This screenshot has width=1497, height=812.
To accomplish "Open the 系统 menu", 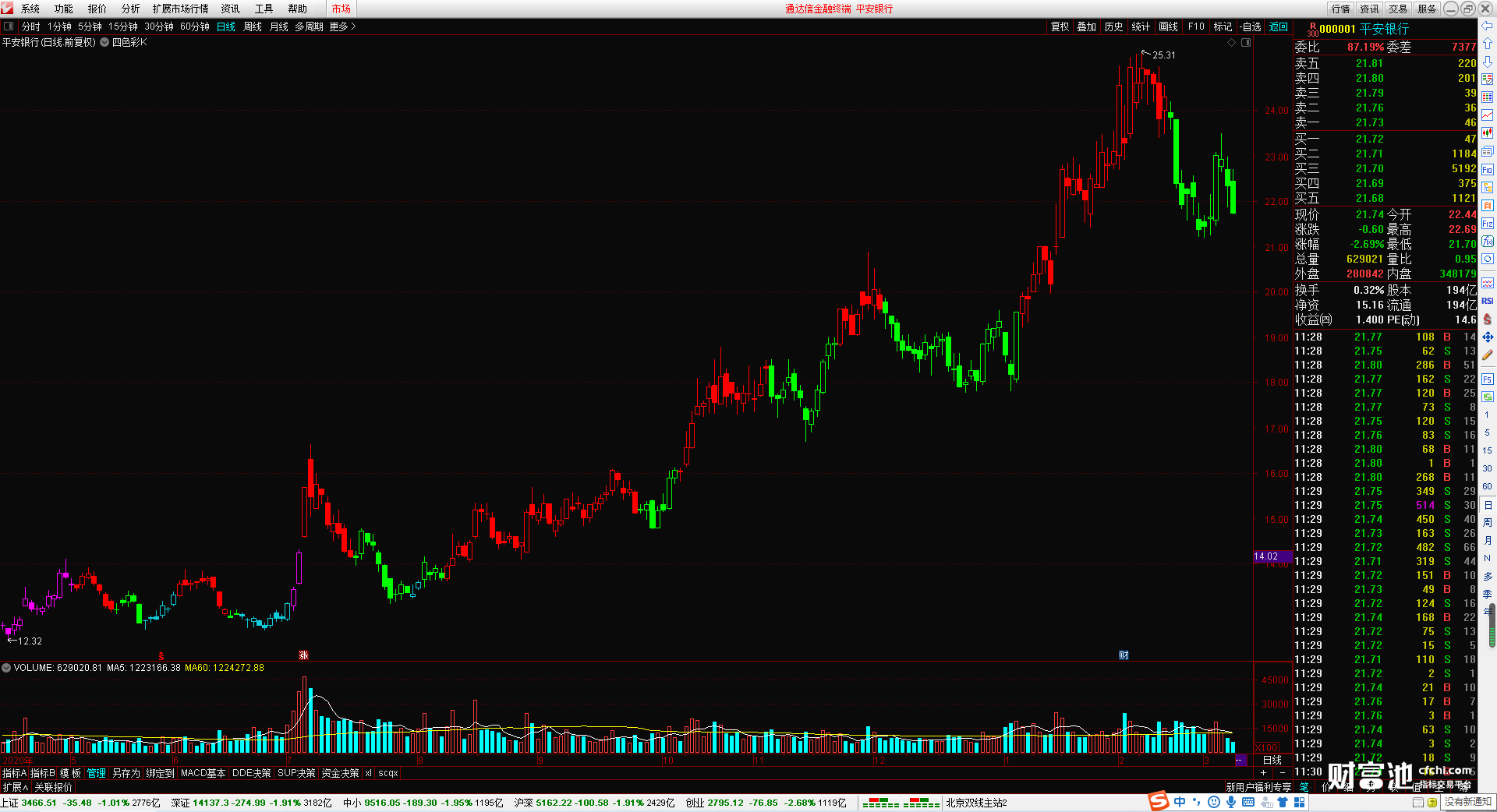I will [x=30, y=9].
